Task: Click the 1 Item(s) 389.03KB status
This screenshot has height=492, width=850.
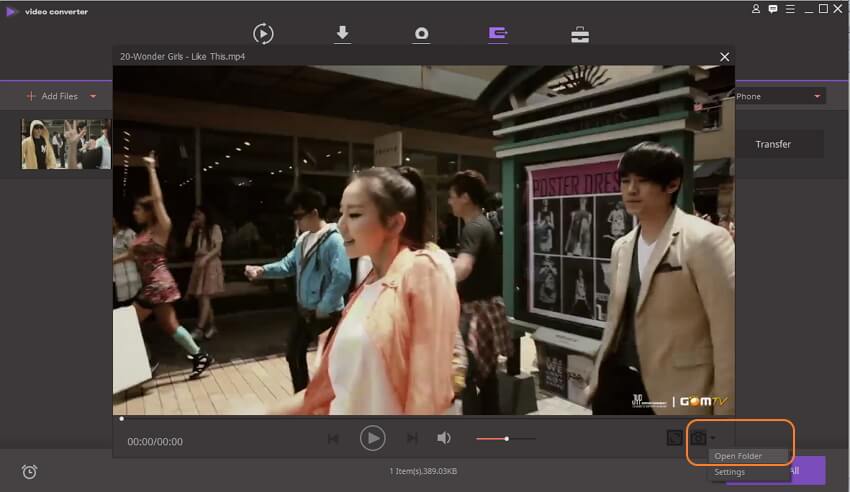Action: tap(423, 471)
